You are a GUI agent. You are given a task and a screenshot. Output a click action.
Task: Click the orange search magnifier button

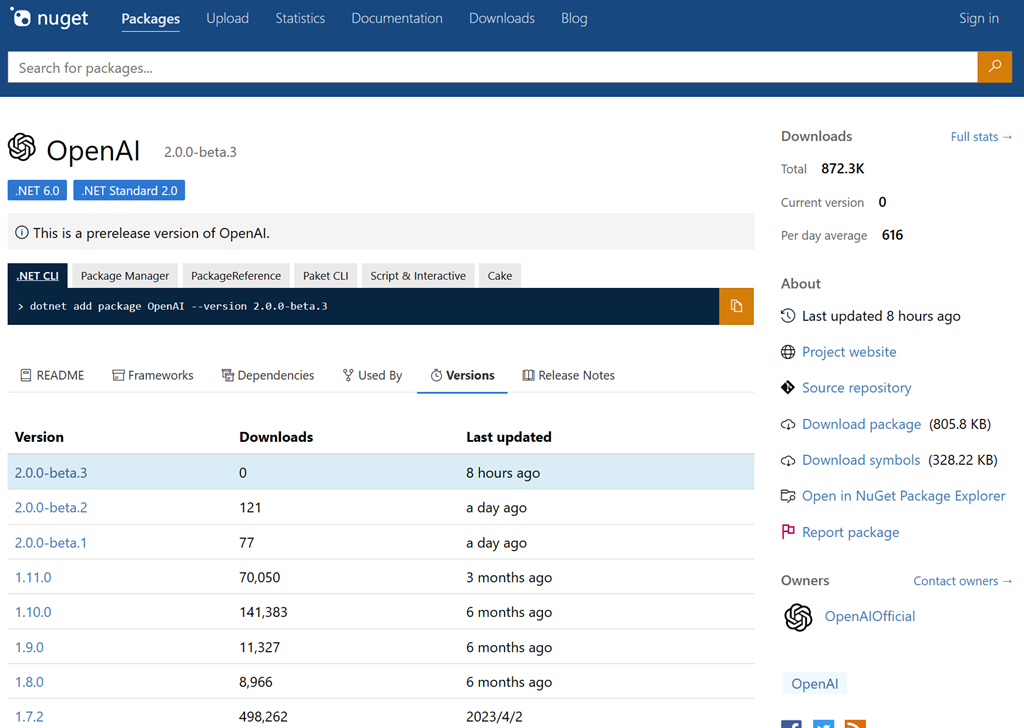(994, 67)
